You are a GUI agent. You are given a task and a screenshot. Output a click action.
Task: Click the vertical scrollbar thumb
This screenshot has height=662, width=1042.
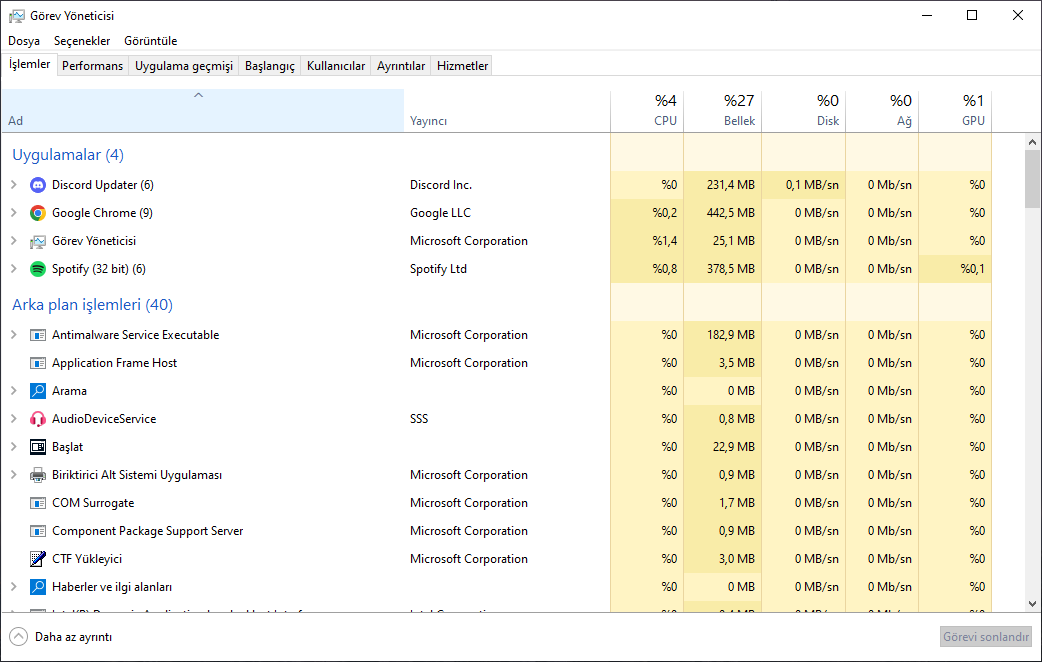click(1032, 179)
